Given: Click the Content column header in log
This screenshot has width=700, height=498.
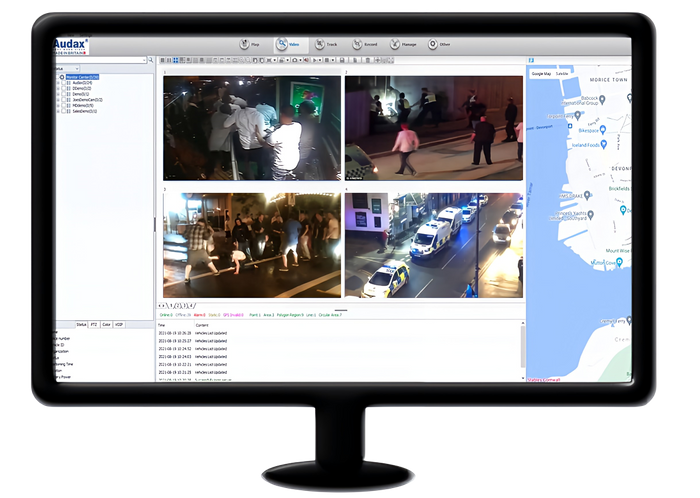Looking at the screenshot, I should (x=202, y=325).
